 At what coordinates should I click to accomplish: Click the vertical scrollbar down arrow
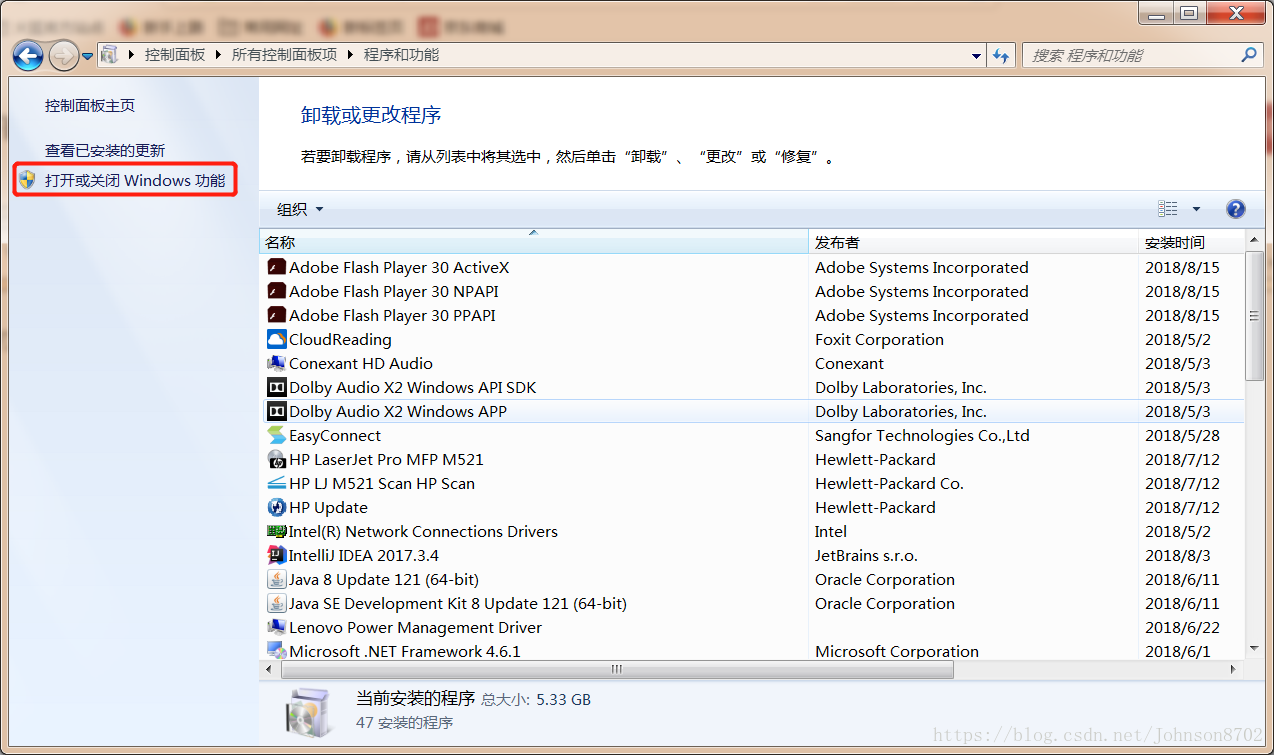point(1255,650)
